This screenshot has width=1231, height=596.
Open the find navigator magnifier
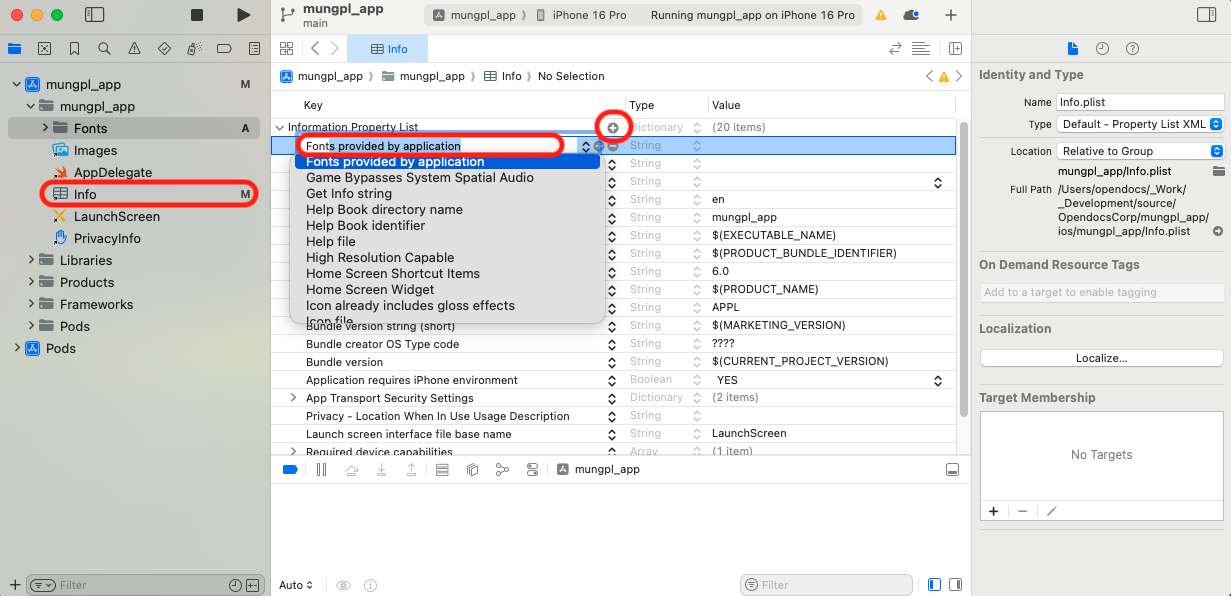(x=105, y=48)
